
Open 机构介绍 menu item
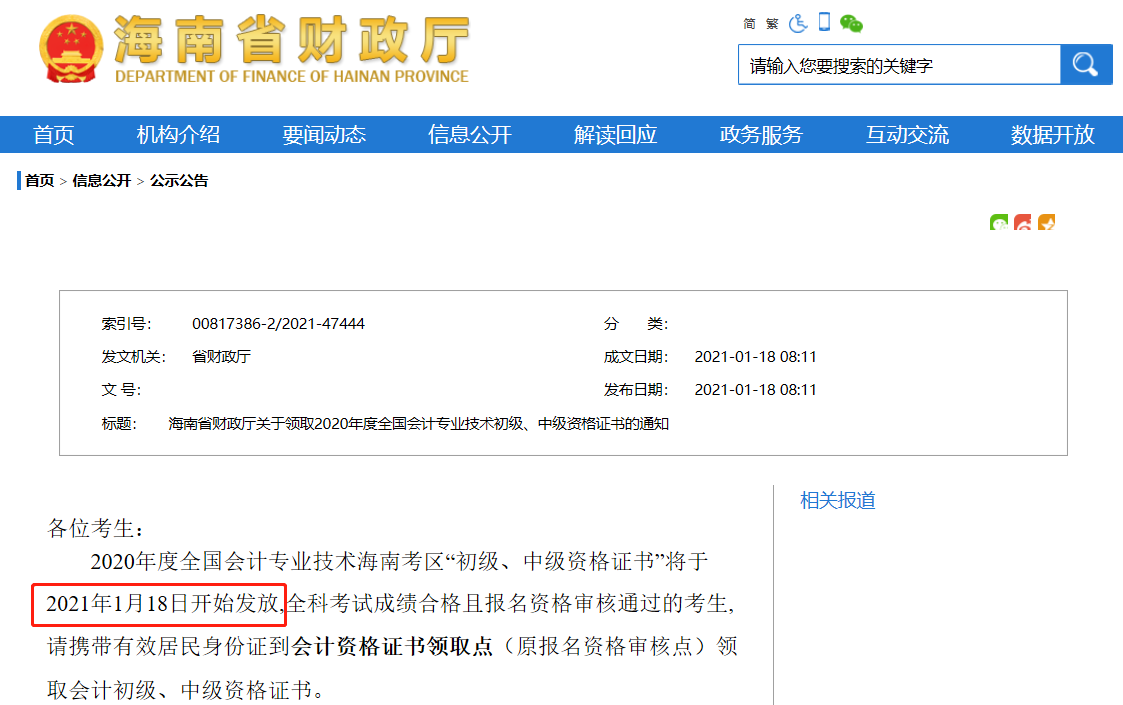[178, 135]
